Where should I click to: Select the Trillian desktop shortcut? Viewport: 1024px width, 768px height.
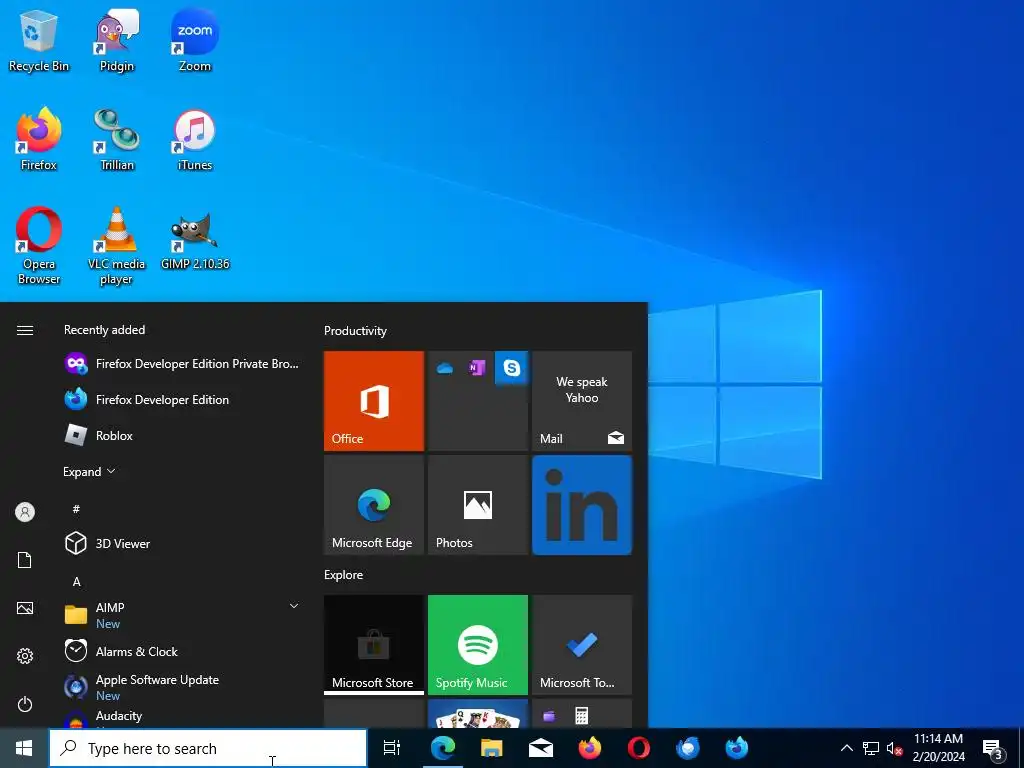(x=117, y=140)
